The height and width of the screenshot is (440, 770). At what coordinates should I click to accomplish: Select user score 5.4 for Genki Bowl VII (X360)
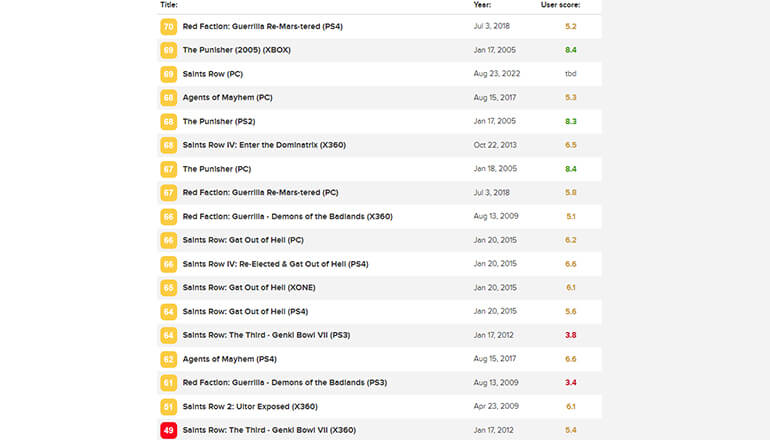571,430
